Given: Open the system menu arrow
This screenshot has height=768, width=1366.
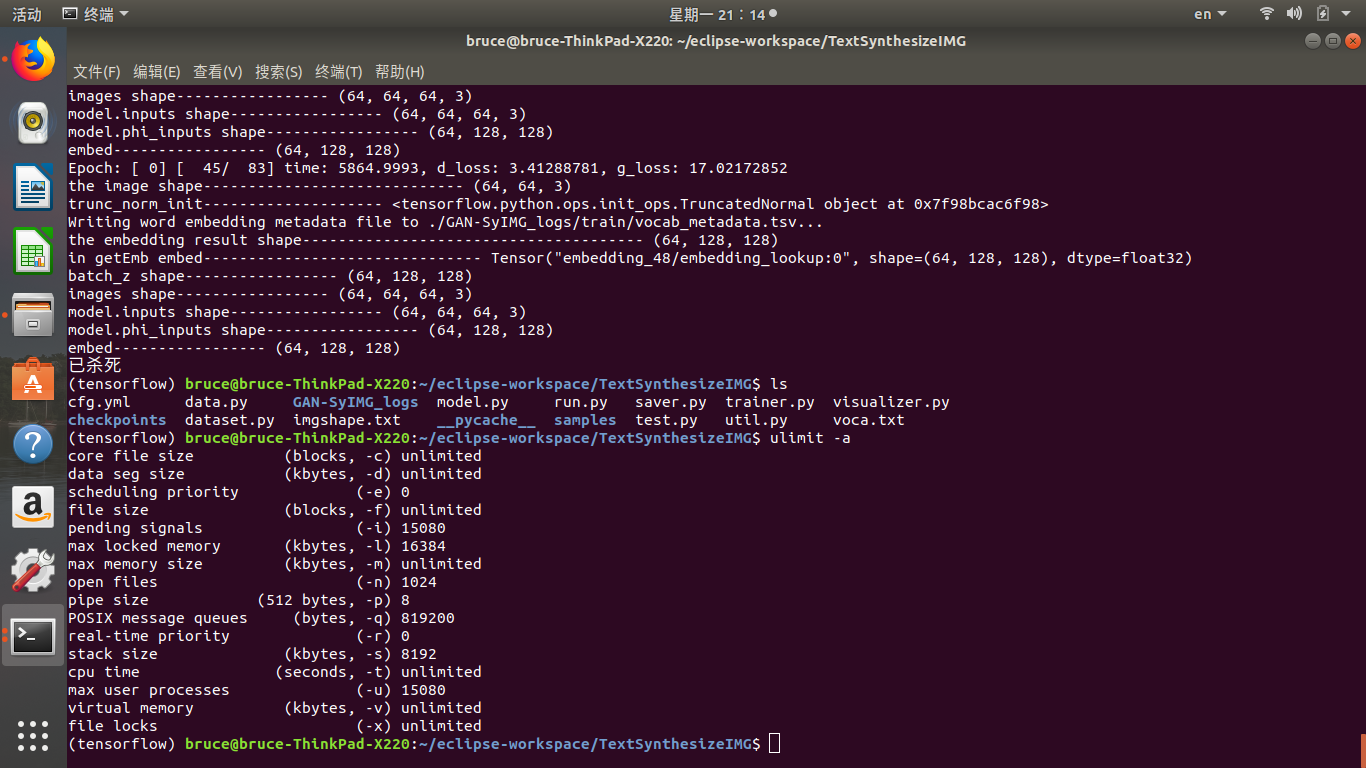Looking at the screenshot, I should (x=1347, y=14).
